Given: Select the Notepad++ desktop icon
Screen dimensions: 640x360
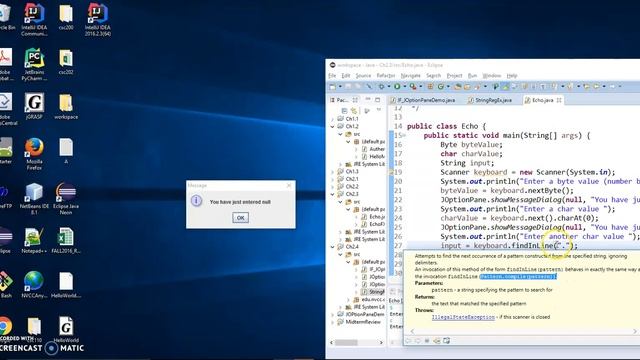Looking at the screenshot, I should pyautogui.click(x=34, y=240).
